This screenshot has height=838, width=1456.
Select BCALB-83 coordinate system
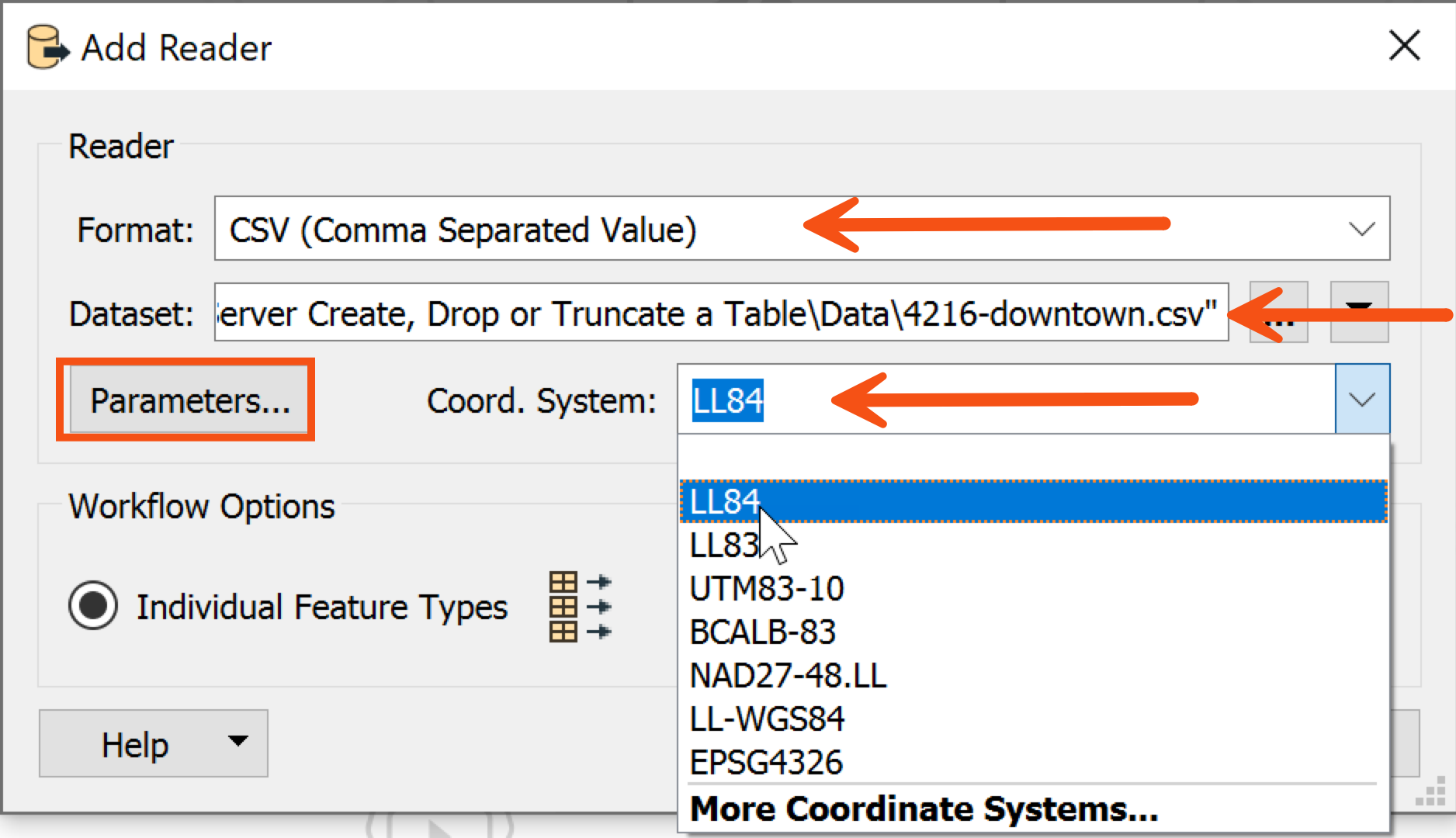(1034, 632)
